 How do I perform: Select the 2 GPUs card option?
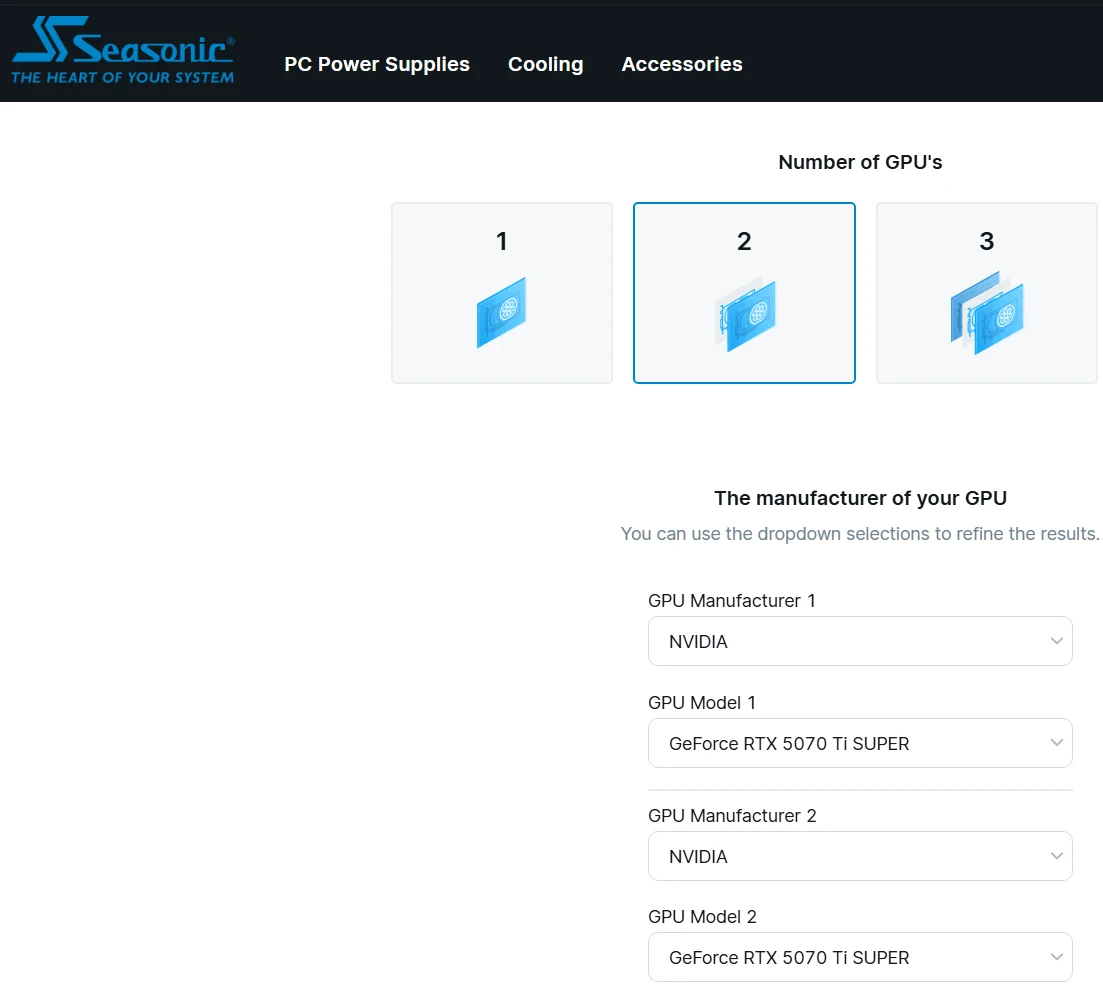point(744,293)
